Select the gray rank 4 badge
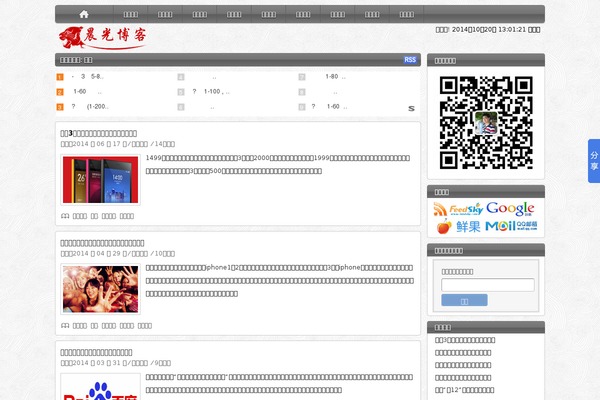 pos(181,77)
